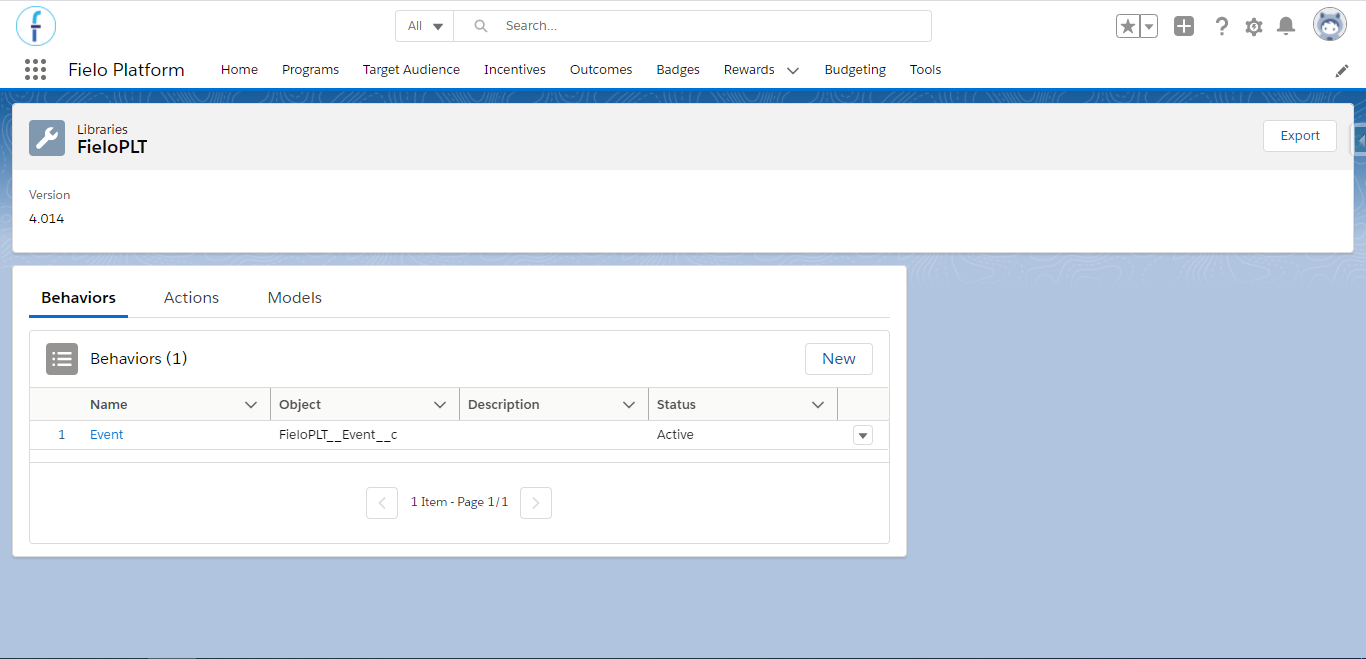Click the Fielo Platform app name

126,70
